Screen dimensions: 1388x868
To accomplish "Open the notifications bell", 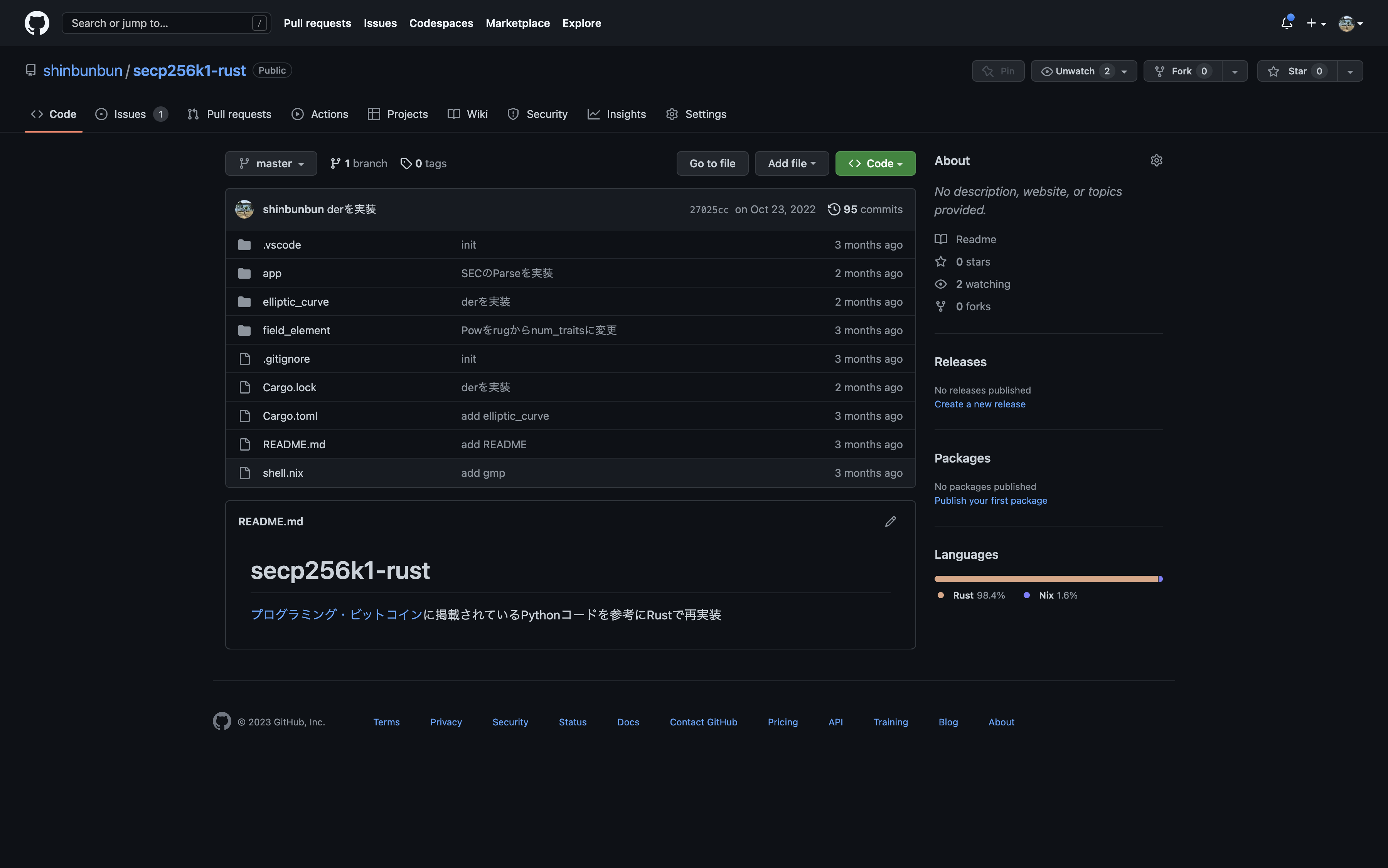I will point(1286,23).
